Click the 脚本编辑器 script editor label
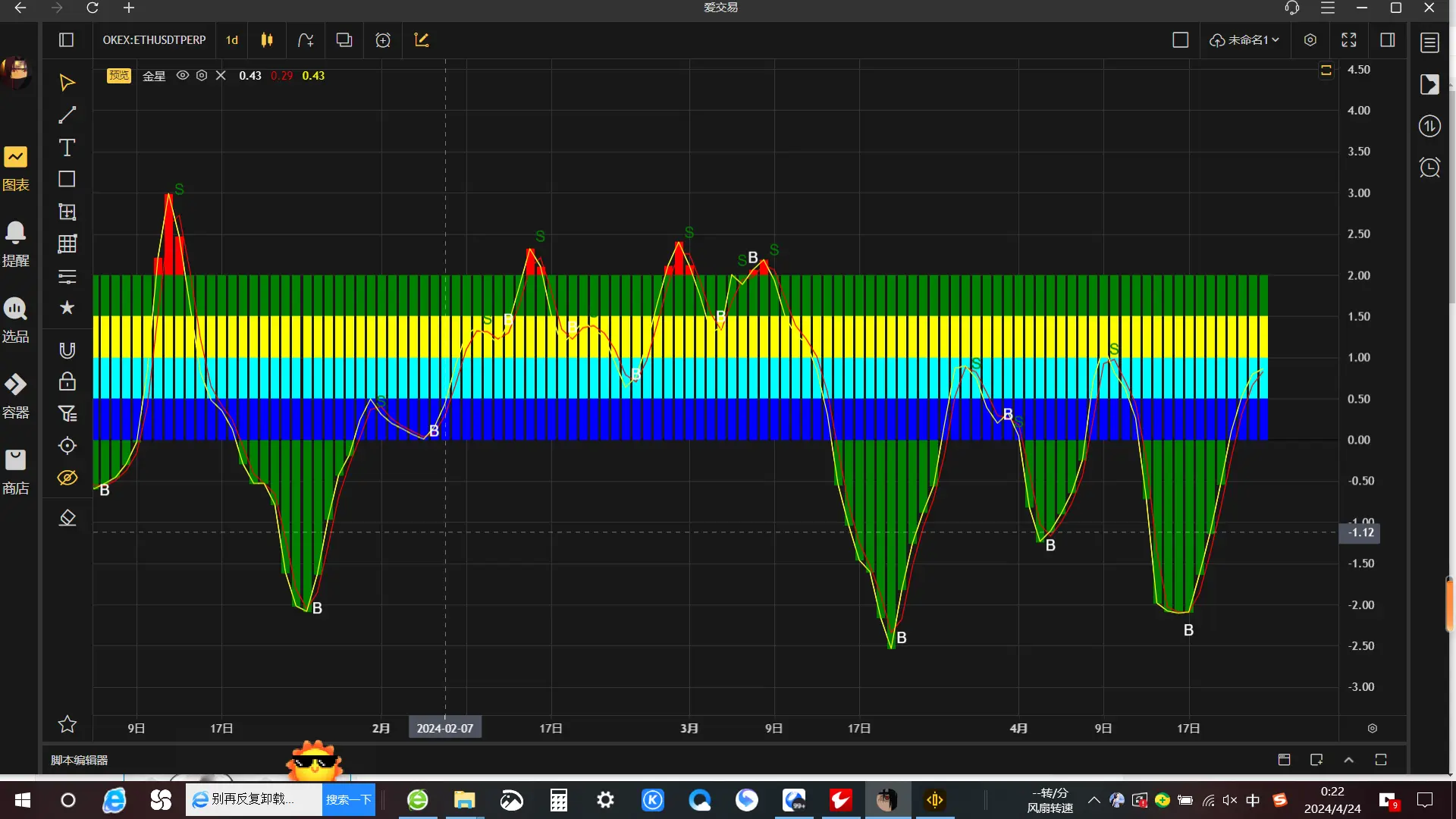 click(79, 760)
